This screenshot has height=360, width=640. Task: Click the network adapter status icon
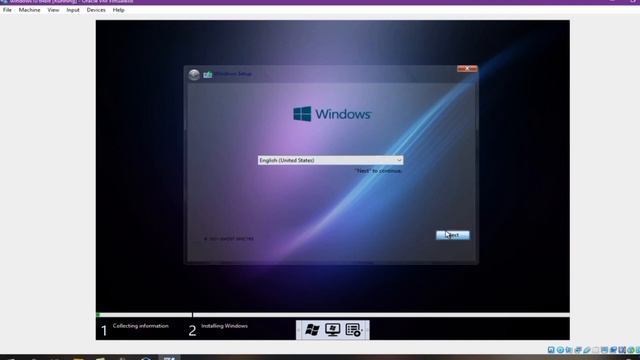(578, 350)
